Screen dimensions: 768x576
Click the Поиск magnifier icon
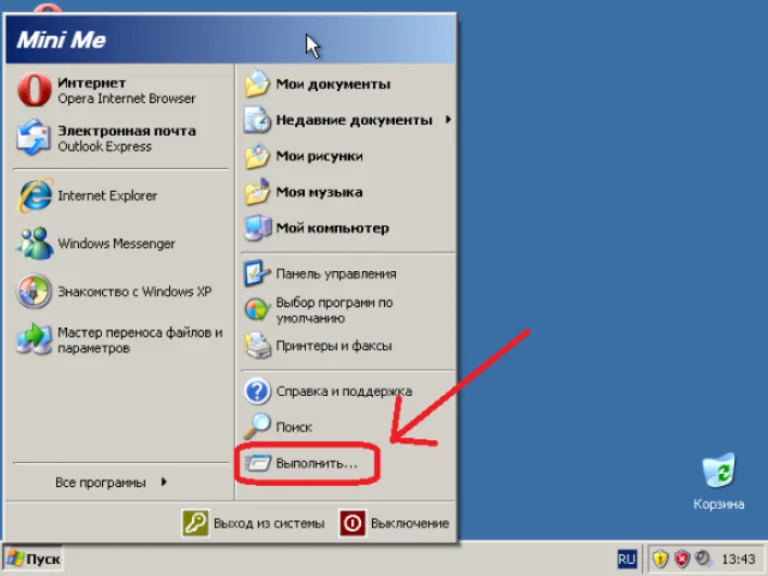coord(257,427)
